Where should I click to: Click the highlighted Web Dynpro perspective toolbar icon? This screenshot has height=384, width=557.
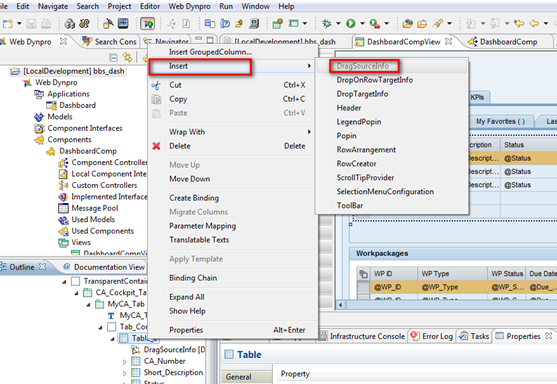147,24
